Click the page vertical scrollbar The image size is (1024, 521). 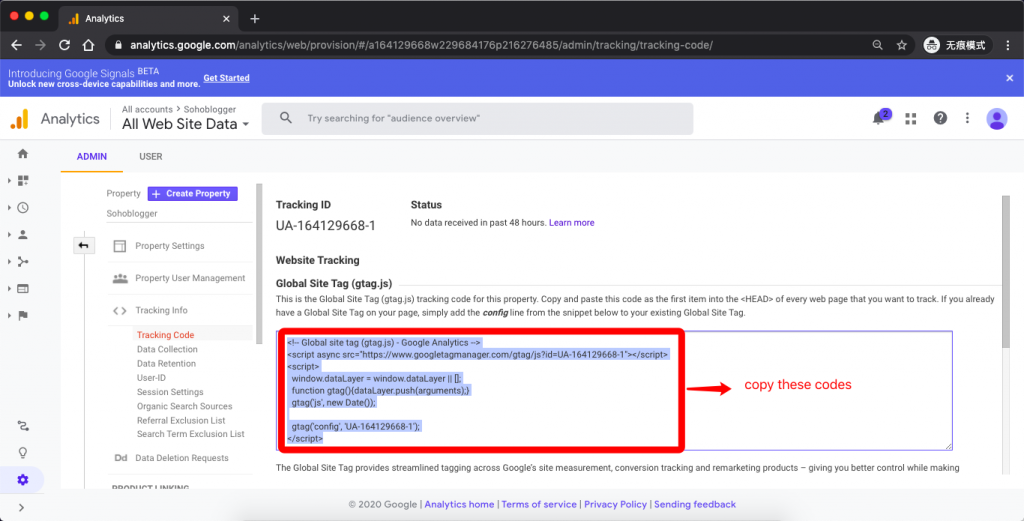pyautogui.click(x=1006, y=271)
